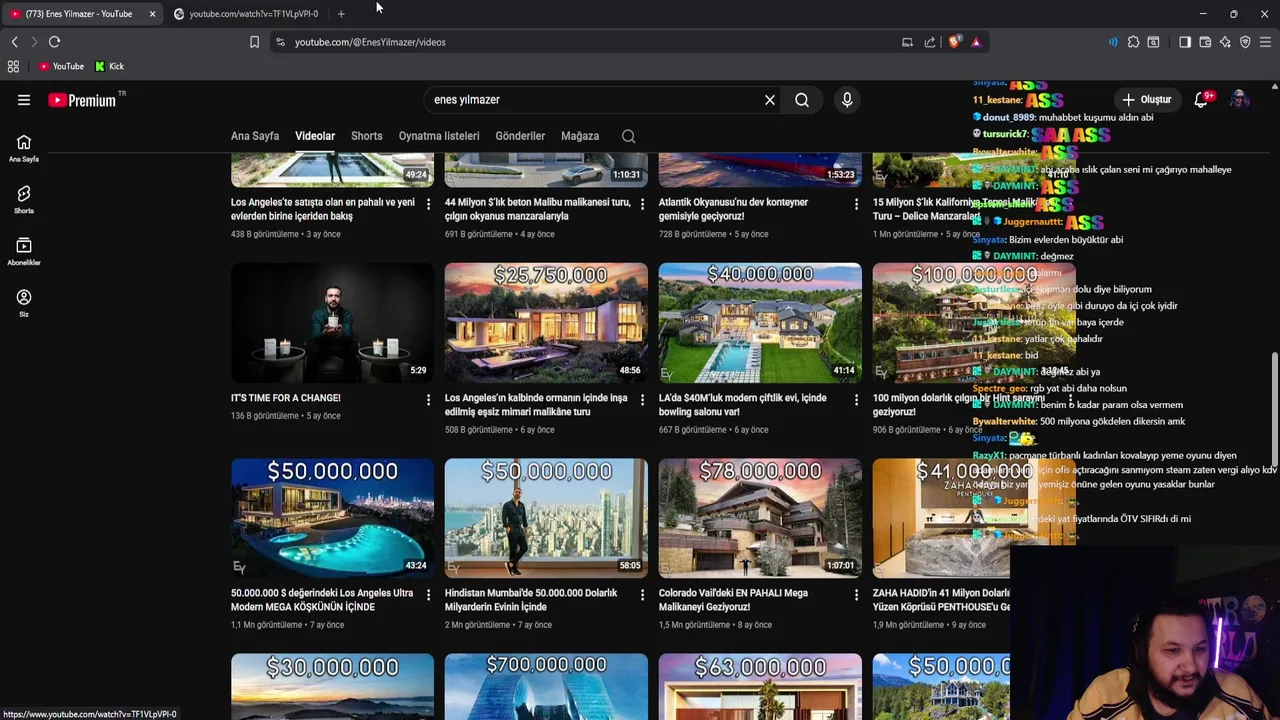Switch to the channel Ana Sayfa tab

click(x=255, y=136)
